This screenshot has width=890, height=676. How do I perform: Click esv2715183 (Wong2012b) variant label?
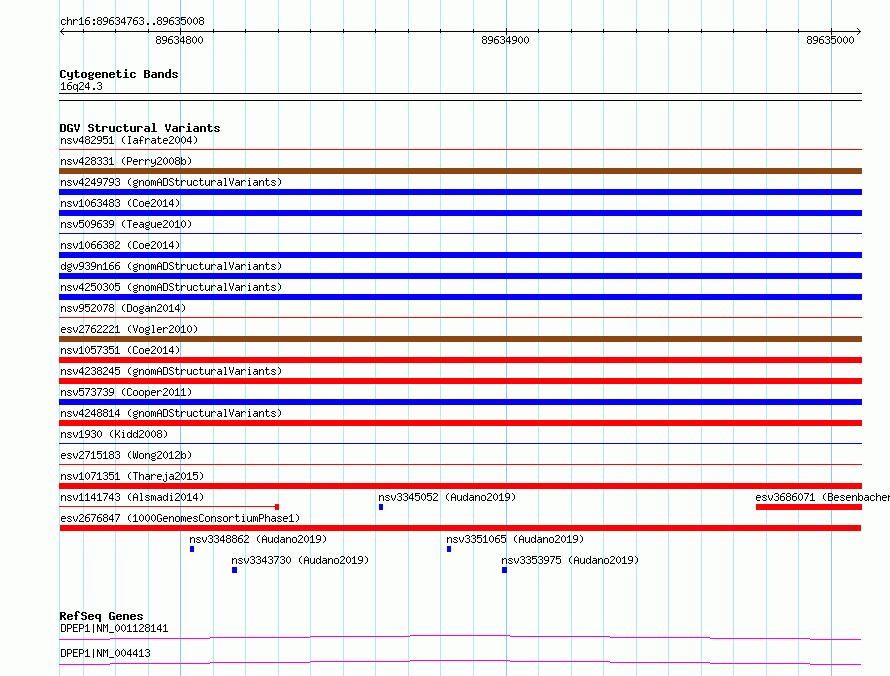pos(126,455)
